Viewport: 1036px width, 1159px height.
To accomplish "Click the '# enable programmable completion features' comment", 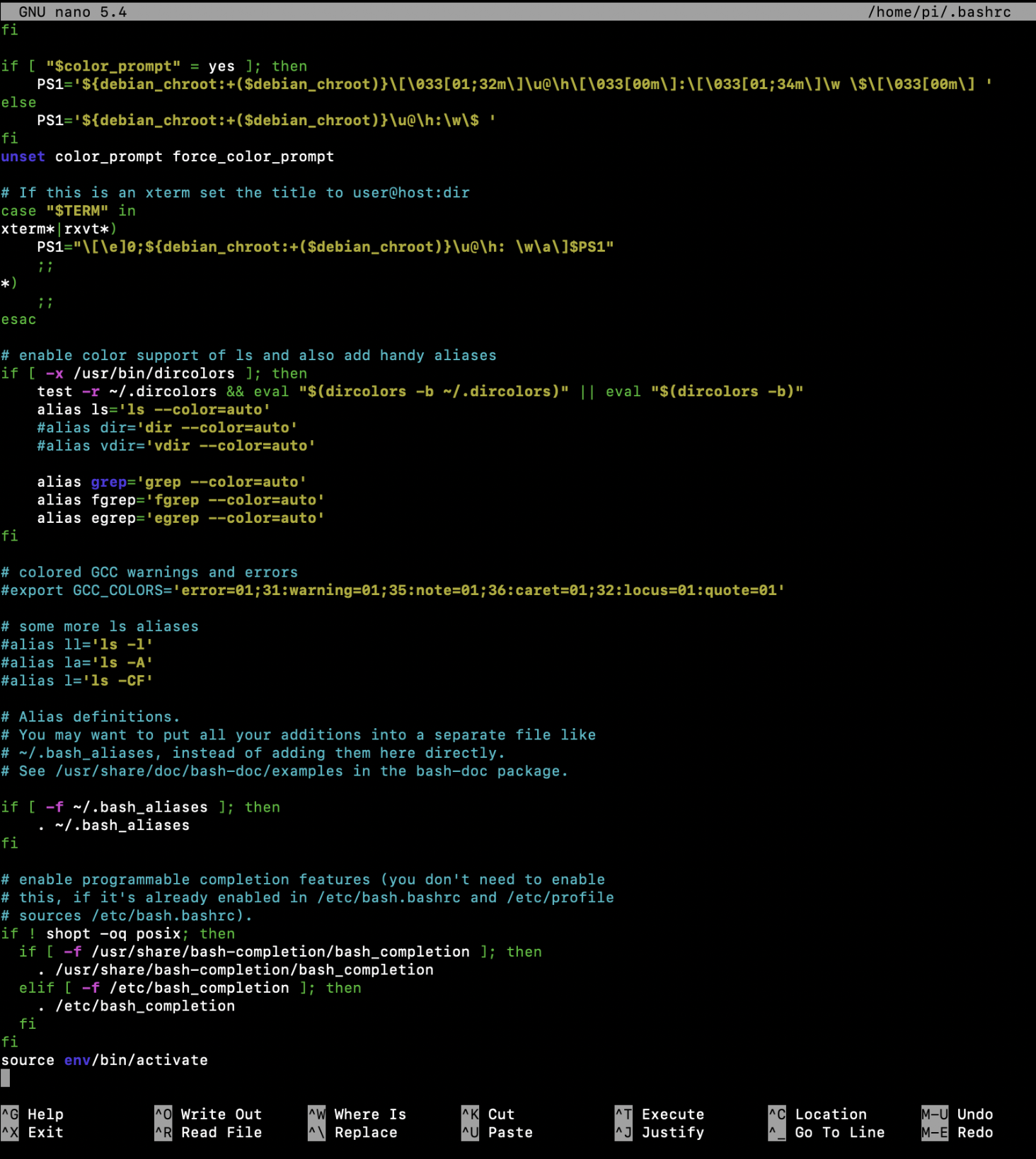I will pyautogui.click(x=303, y=879).
